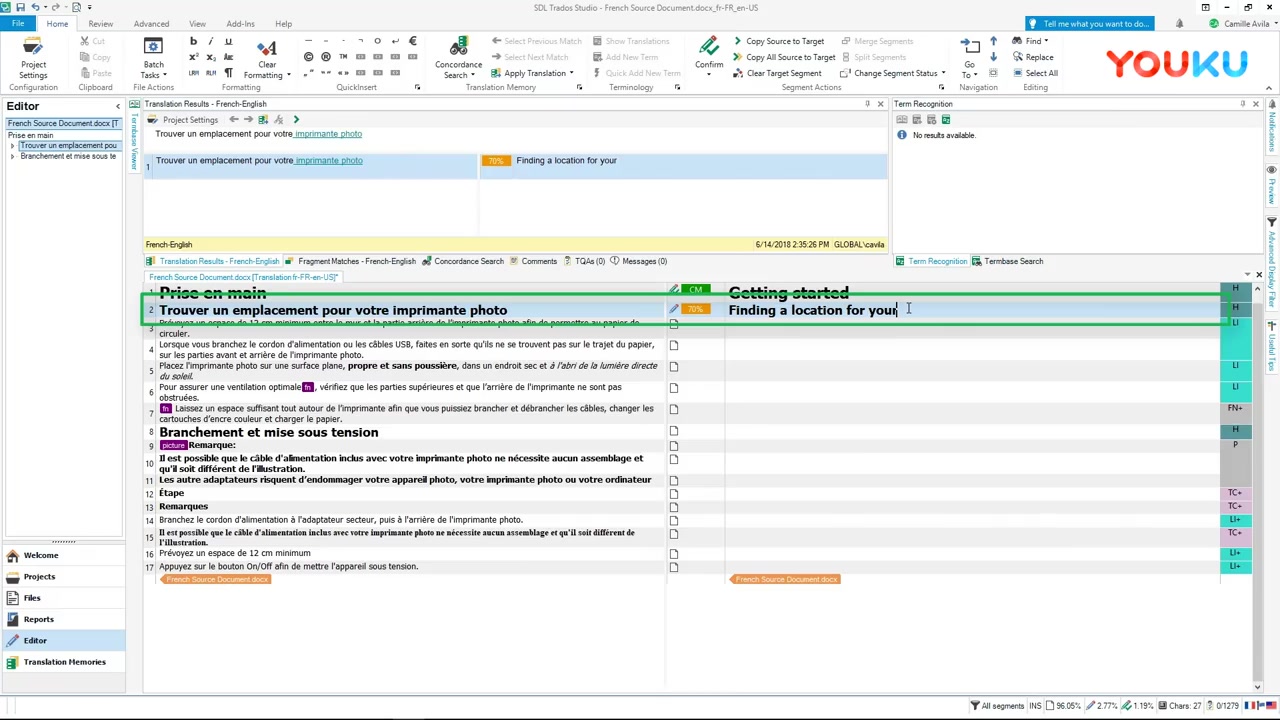
Task: Toggle display of formatting marks
Action: point(228,72)
